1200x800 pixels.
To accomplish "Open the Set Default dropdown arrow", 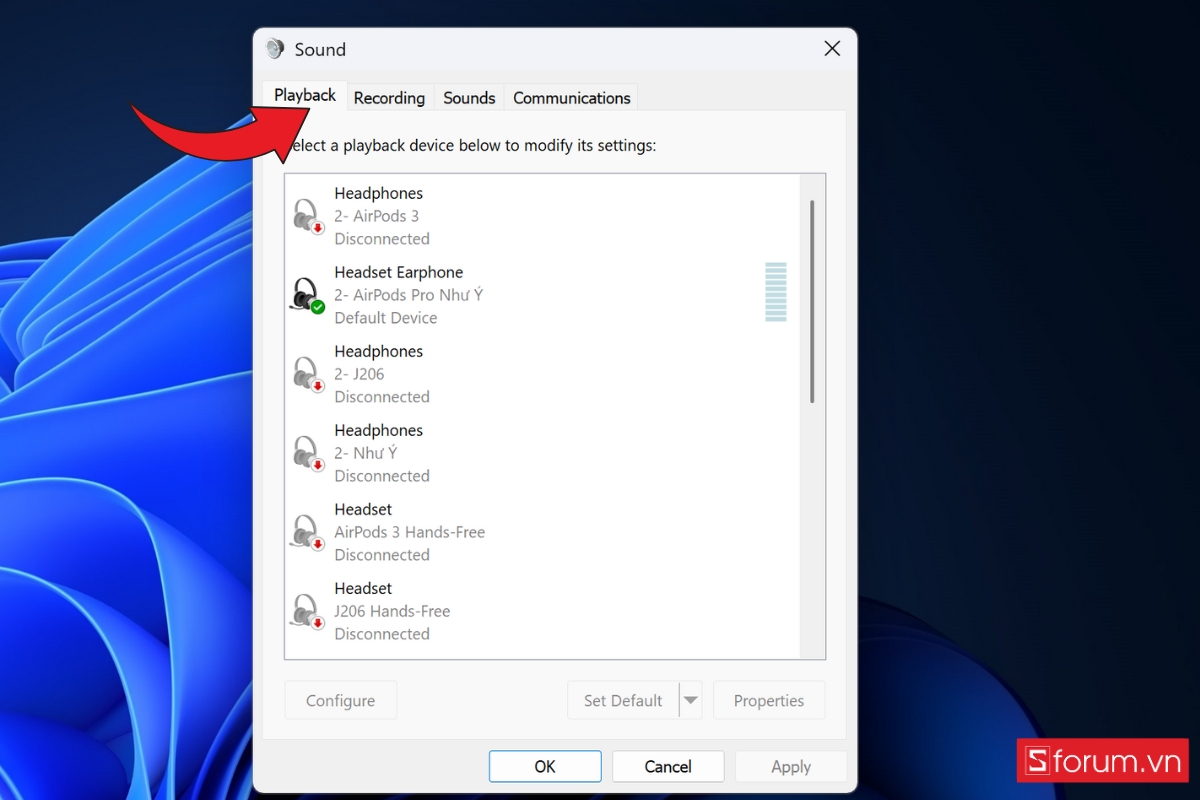I will tap(692, 700).
